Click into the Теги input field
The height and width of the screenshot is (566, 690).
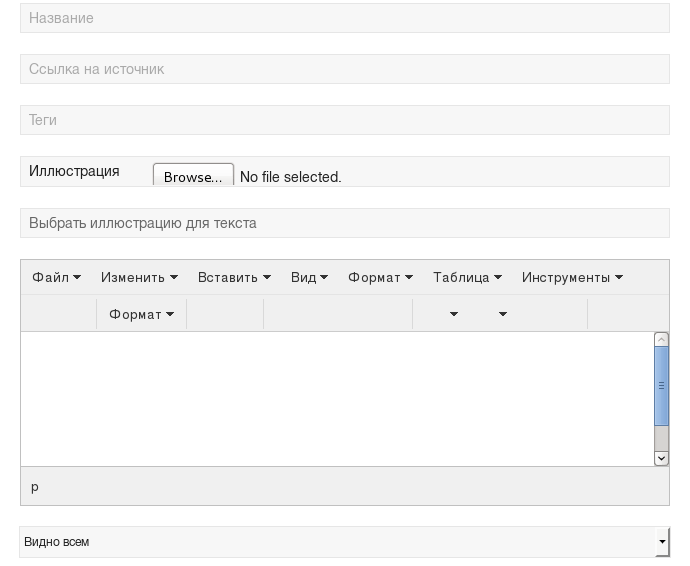click(345, 120)
